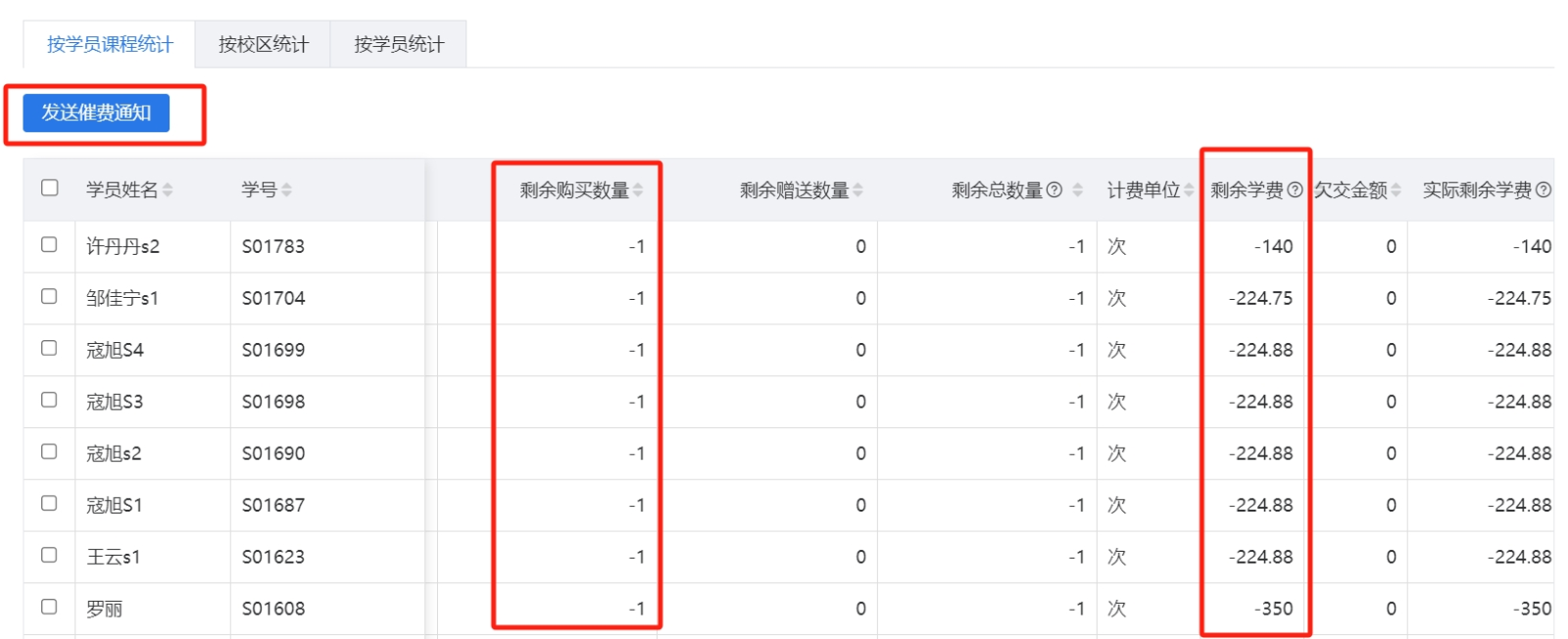The height and width of the screenshot is (639, 1568).
Task: Sort by 欠交金额 column arrows
Action: click(1396, 190)
